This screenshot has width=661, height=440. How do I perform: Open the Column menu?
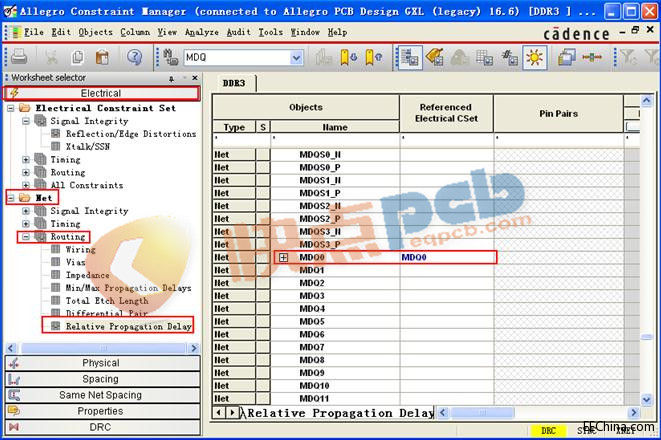pyautogui.click(x=135, y=32)
